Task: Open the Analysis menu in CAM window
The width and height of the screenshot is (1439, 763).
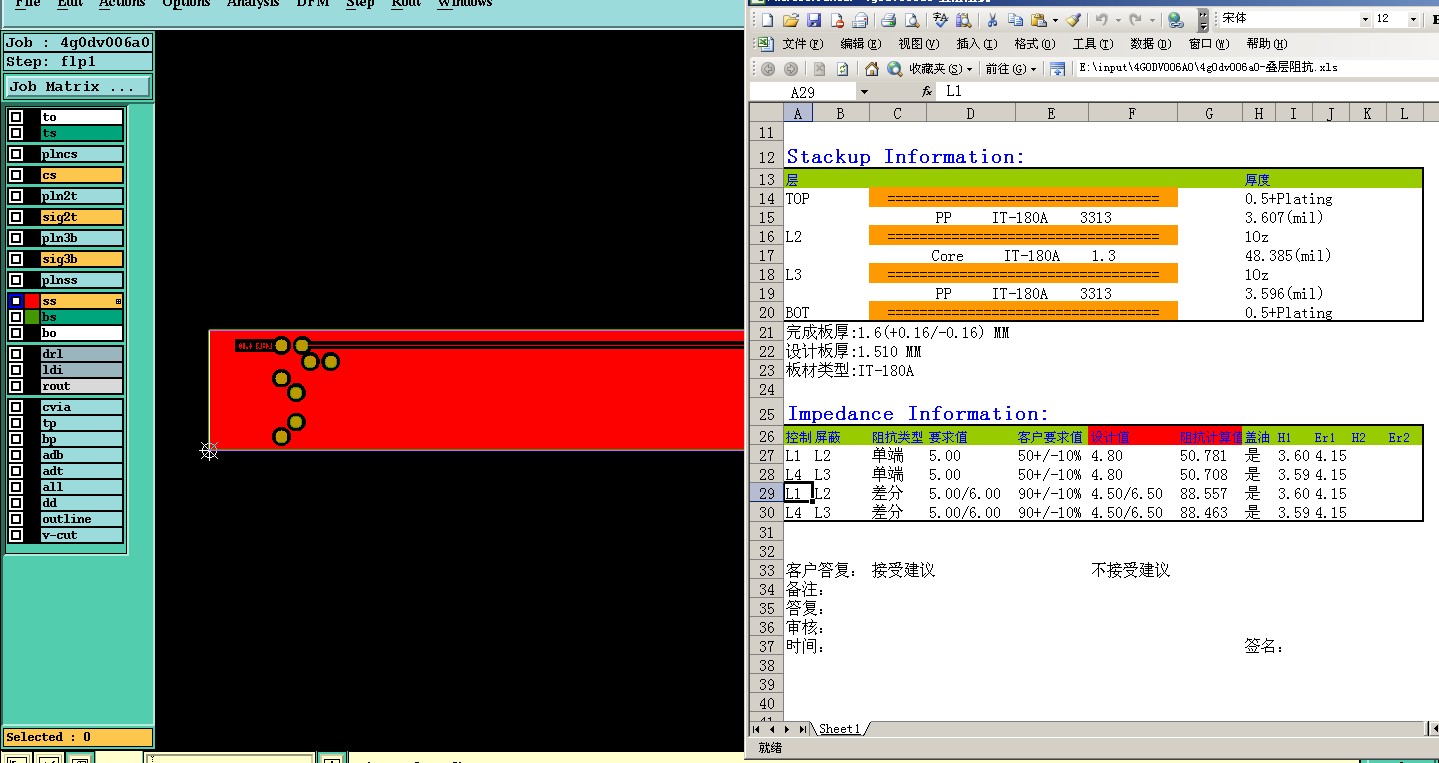Action: tap(253, 4)
